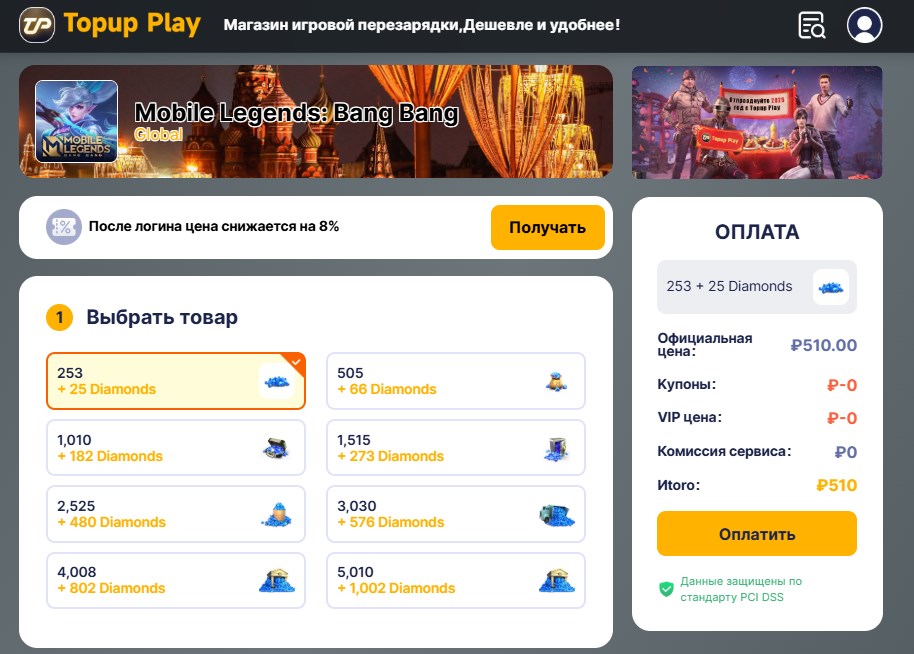Select the 5,010 + 1,002 Diamonds package
The image size is (914, 654).
click(456, 580)
